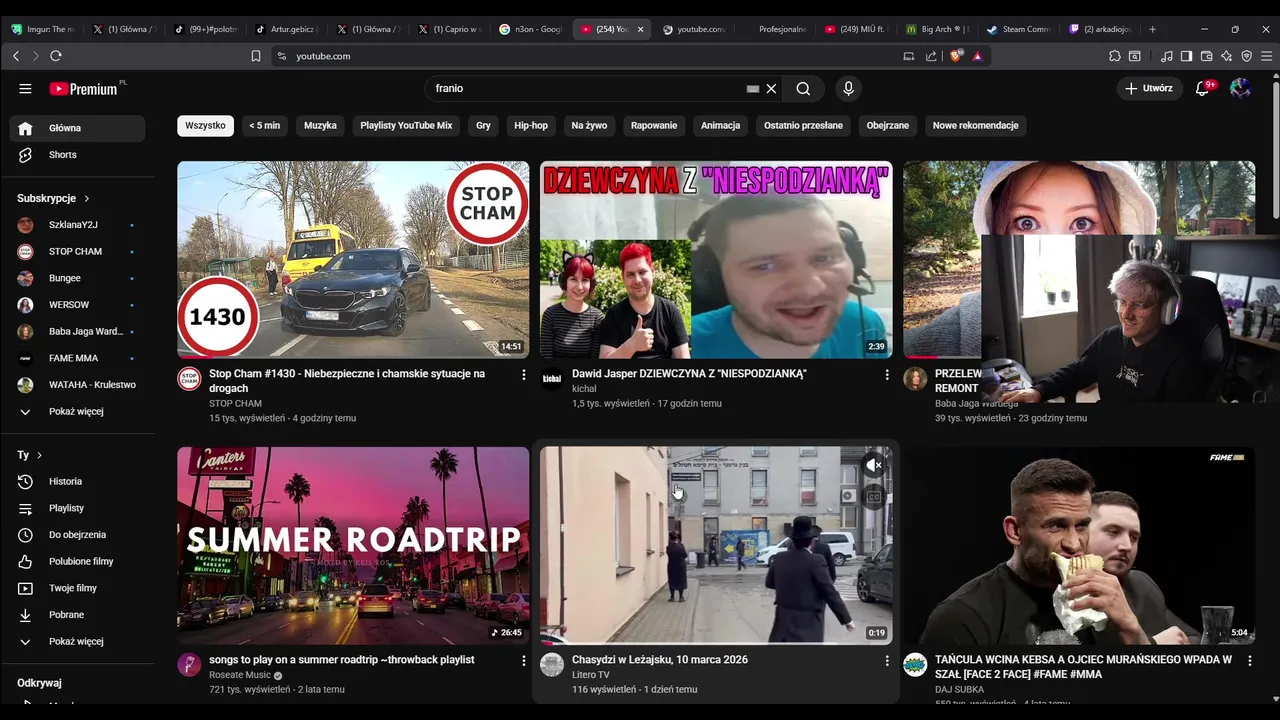Open Twoje filmy in sidebar
Image resolution: width=1280 pixels, height=720 pixels.
click(x=78, y=588)
